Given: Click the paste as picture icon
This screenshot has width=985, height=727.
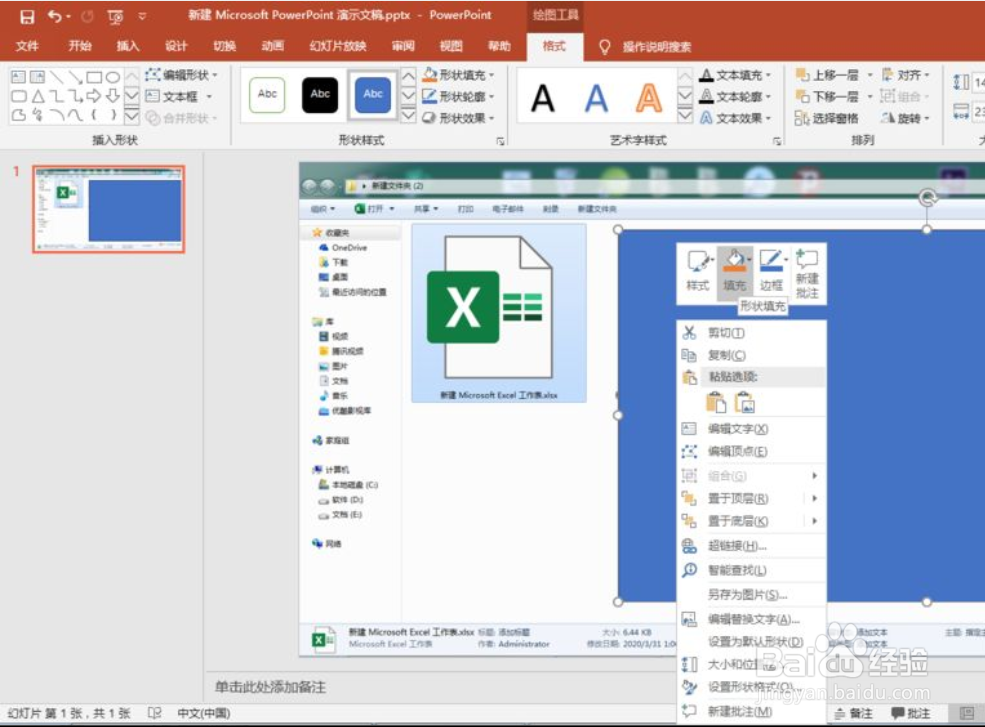Looking at the screenshot, I should [745, 402].
